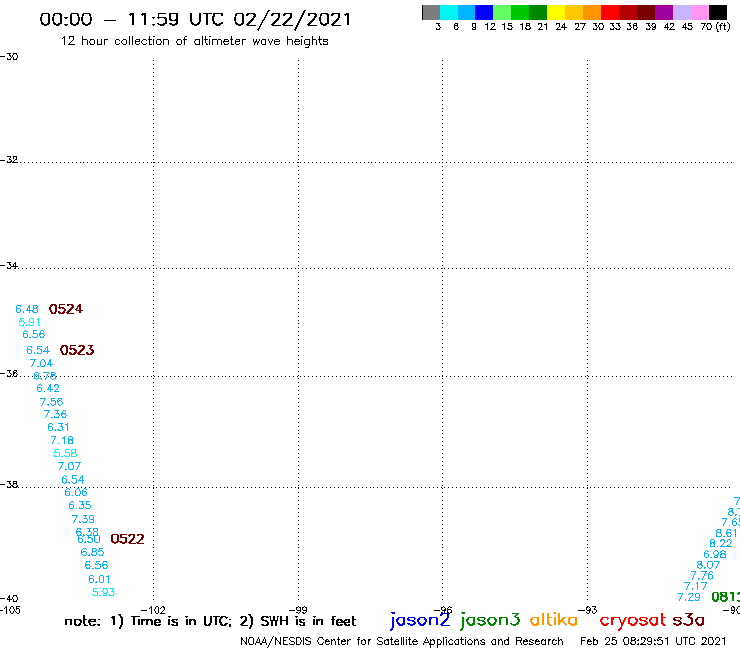Click the s3a time label 0523

[x=77, y=350]
